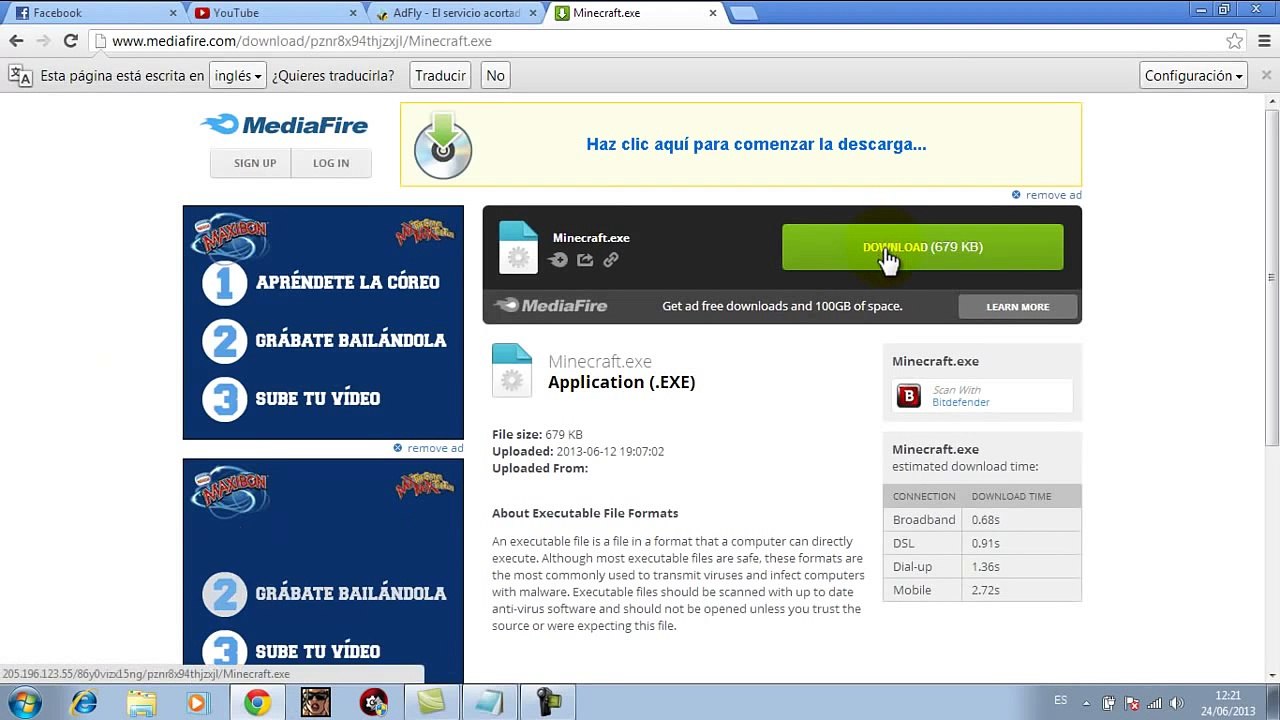Click the Bitdefender red B icon
Image resolution: width=1280 pixels, height=720 pixels.
[x=909, y=396]
